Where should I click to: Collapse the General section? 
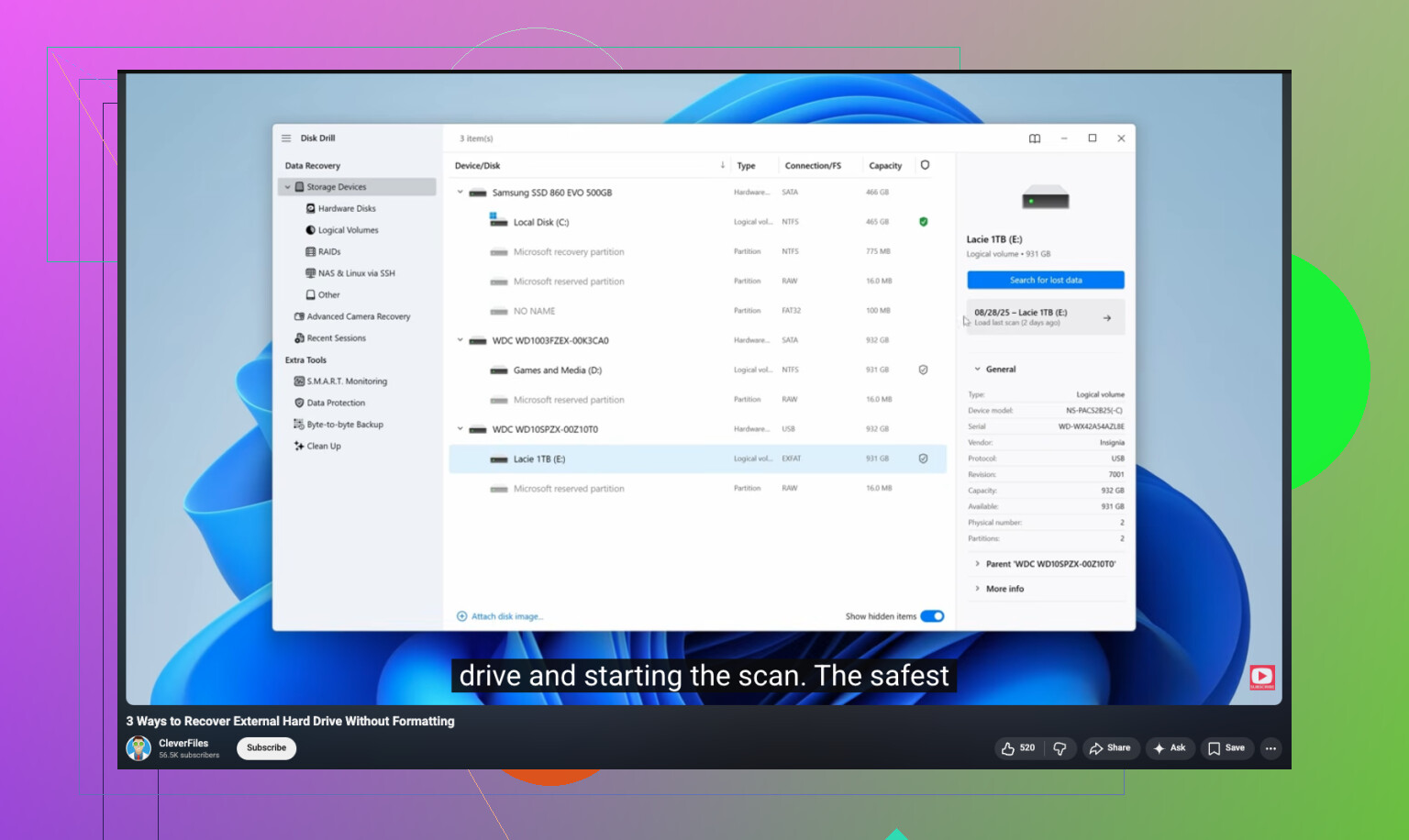tap(977, 370)
